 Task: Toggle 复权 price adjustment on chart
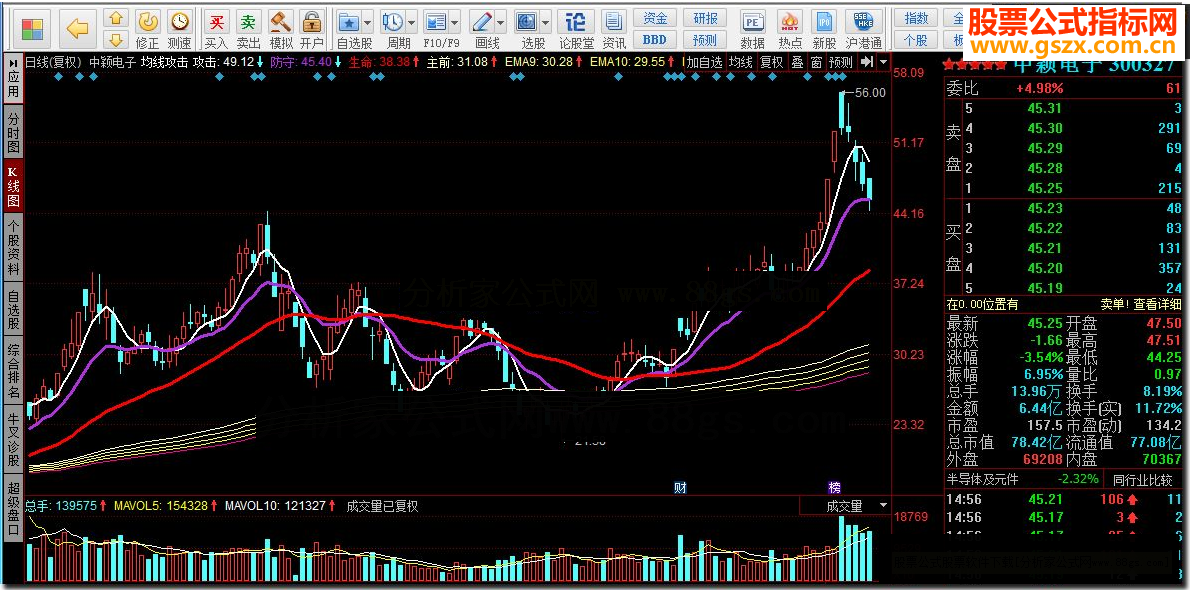[x=771, y=62]
